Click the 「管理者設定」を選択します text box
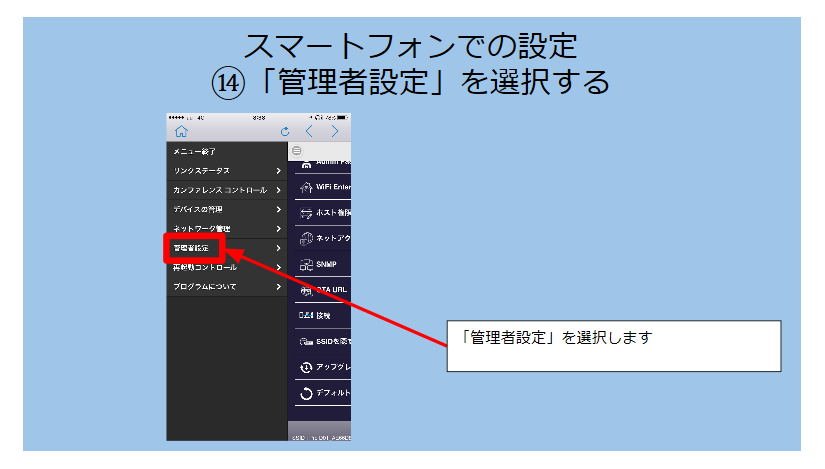Image resolution: width=825 pixels, height=469 pixels. 612,346
